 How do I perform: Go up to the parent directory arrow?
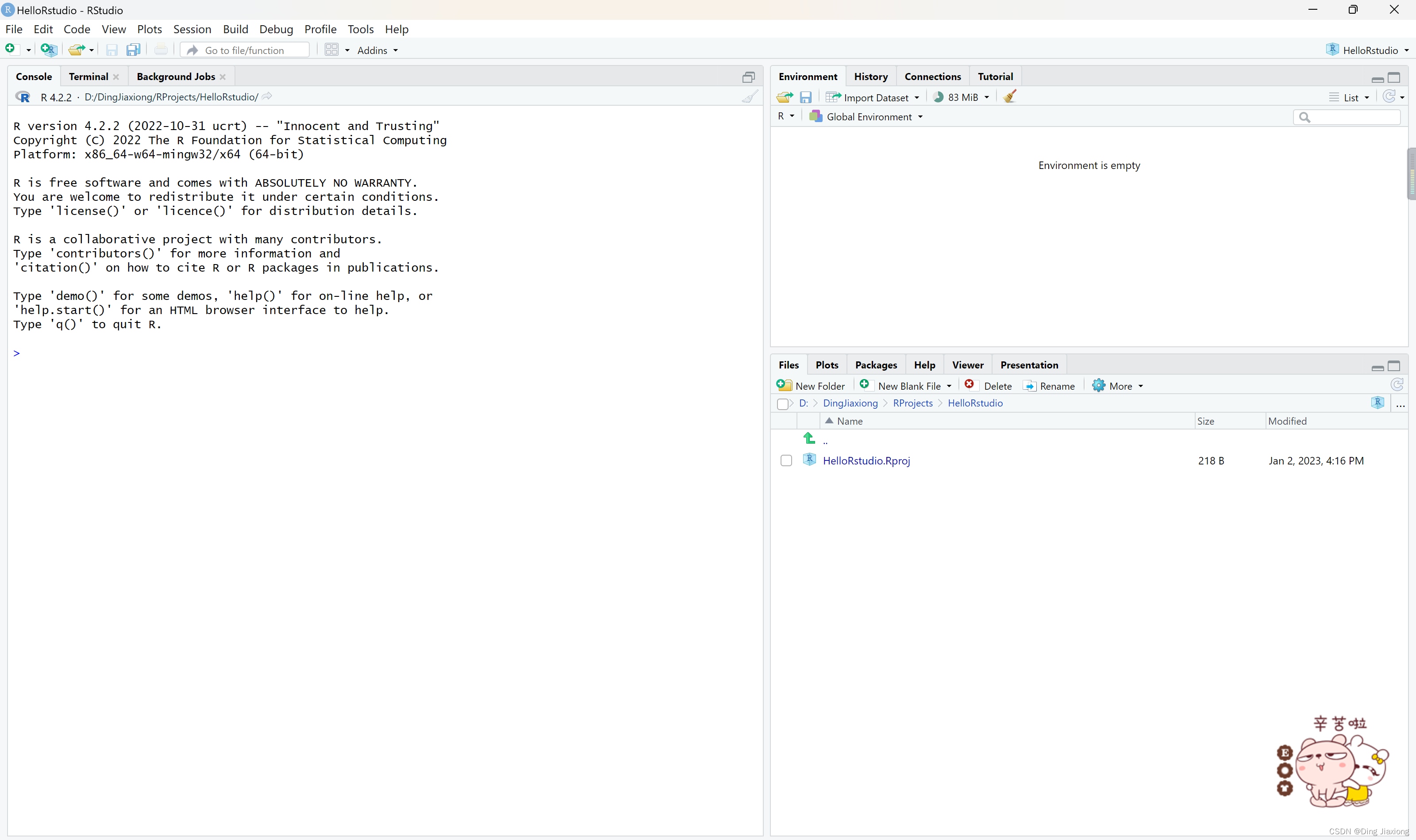pos(810,438)
